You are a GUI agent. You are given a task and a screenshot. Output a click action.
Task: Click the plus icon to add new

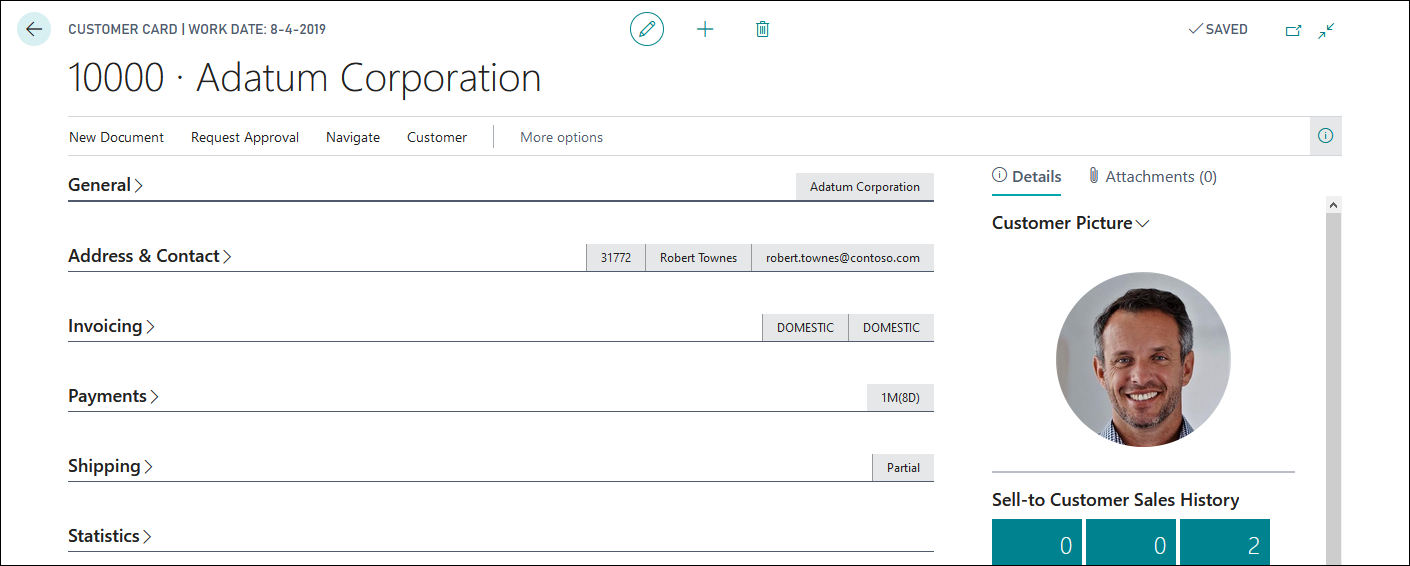click(x=705, y=29)
